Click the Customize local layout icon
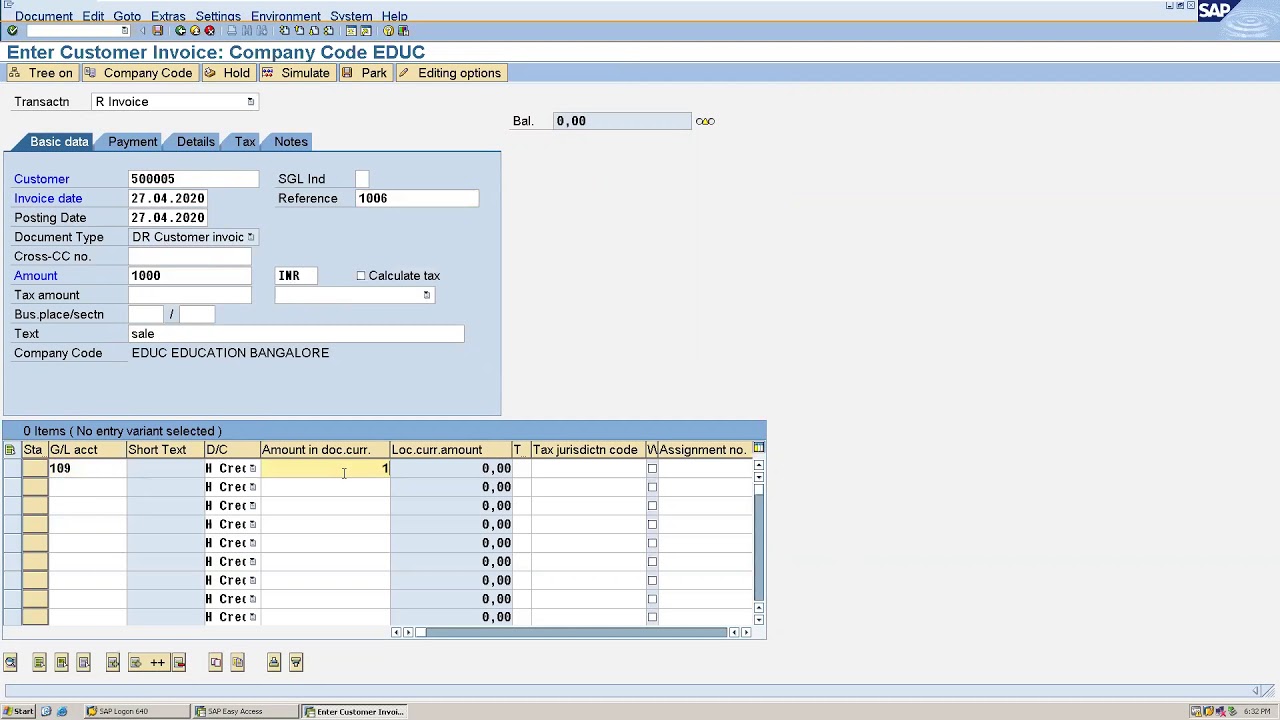This screenshot has width=1280, height=720. tap(403, 30)
